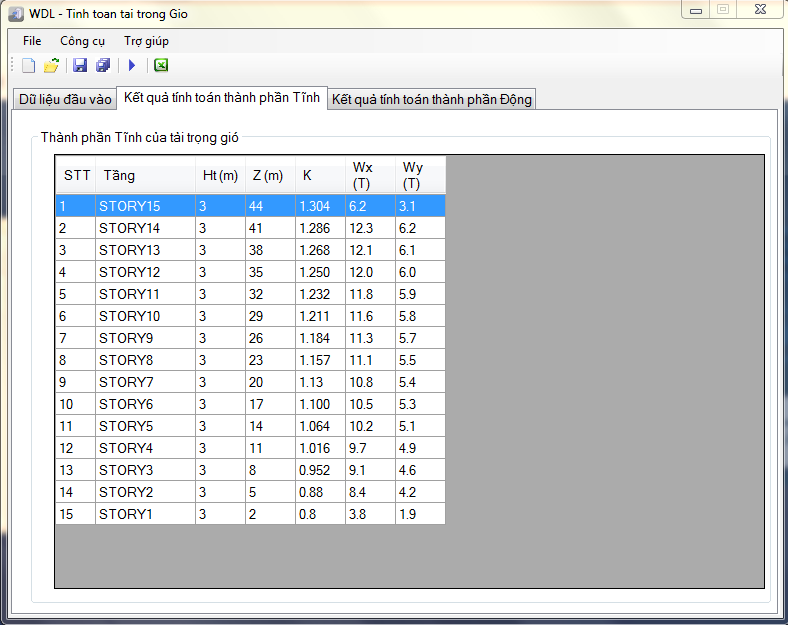
Task: Select the STORY13 cell
Action: (145, 250)
